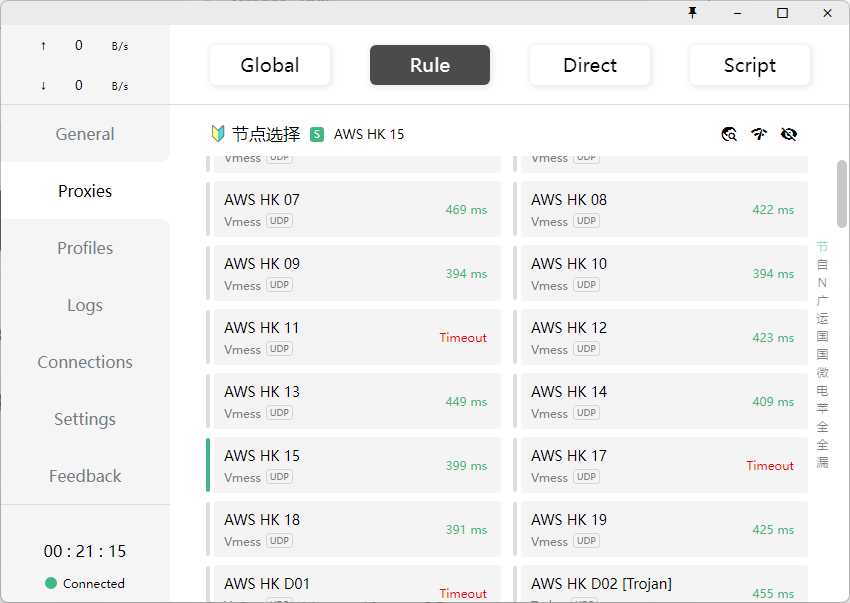Click the AWS HK 15 current selection label
The width and height of the screenshot is (850, 603).
click(369, 134)
